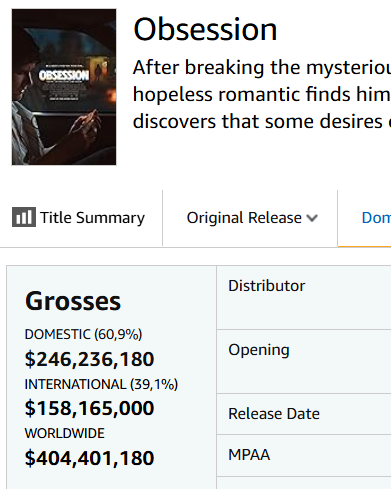This screenshot has width=391, height=489.
Task: Click the Opening row label
Action: click(259, 350)
